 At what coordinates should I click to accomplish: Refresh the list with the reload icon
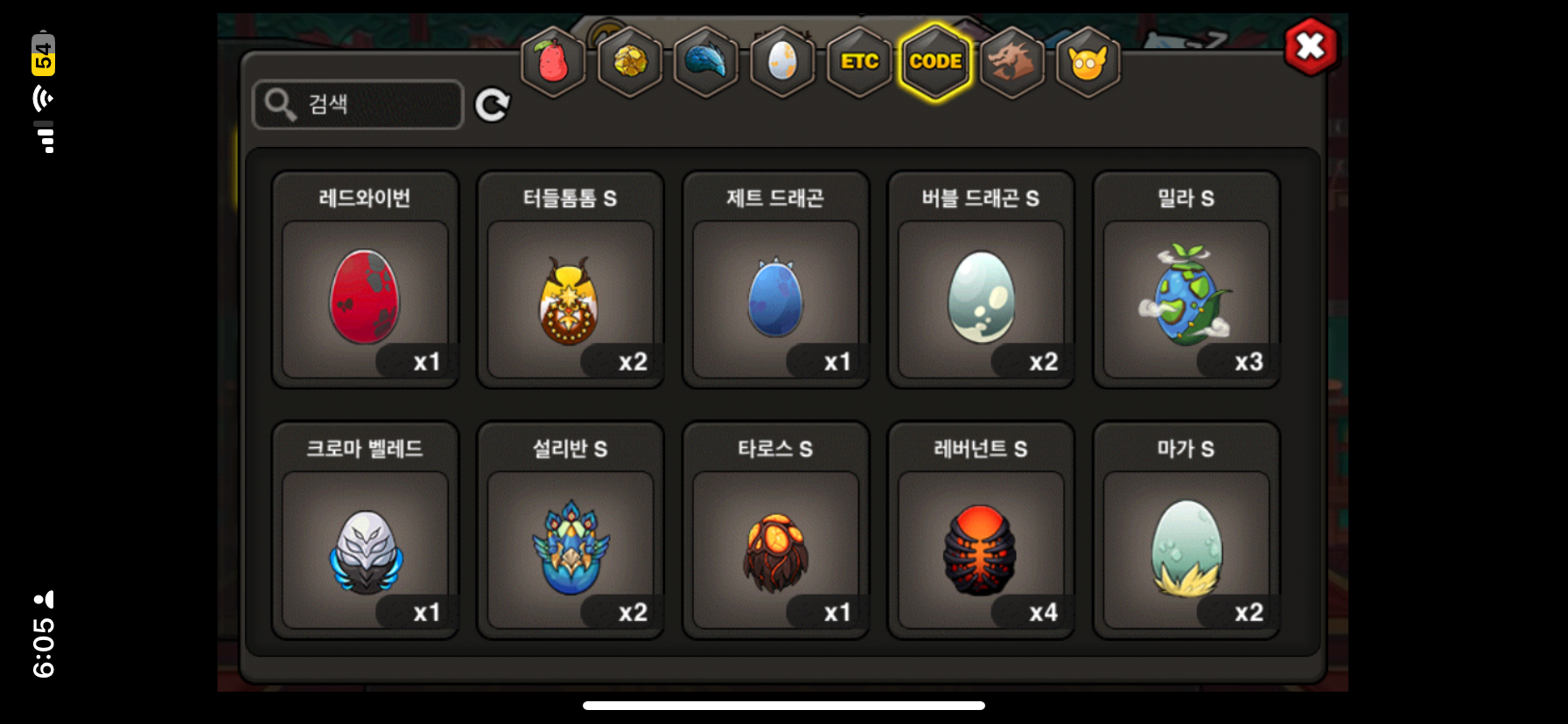pos(493,105)
